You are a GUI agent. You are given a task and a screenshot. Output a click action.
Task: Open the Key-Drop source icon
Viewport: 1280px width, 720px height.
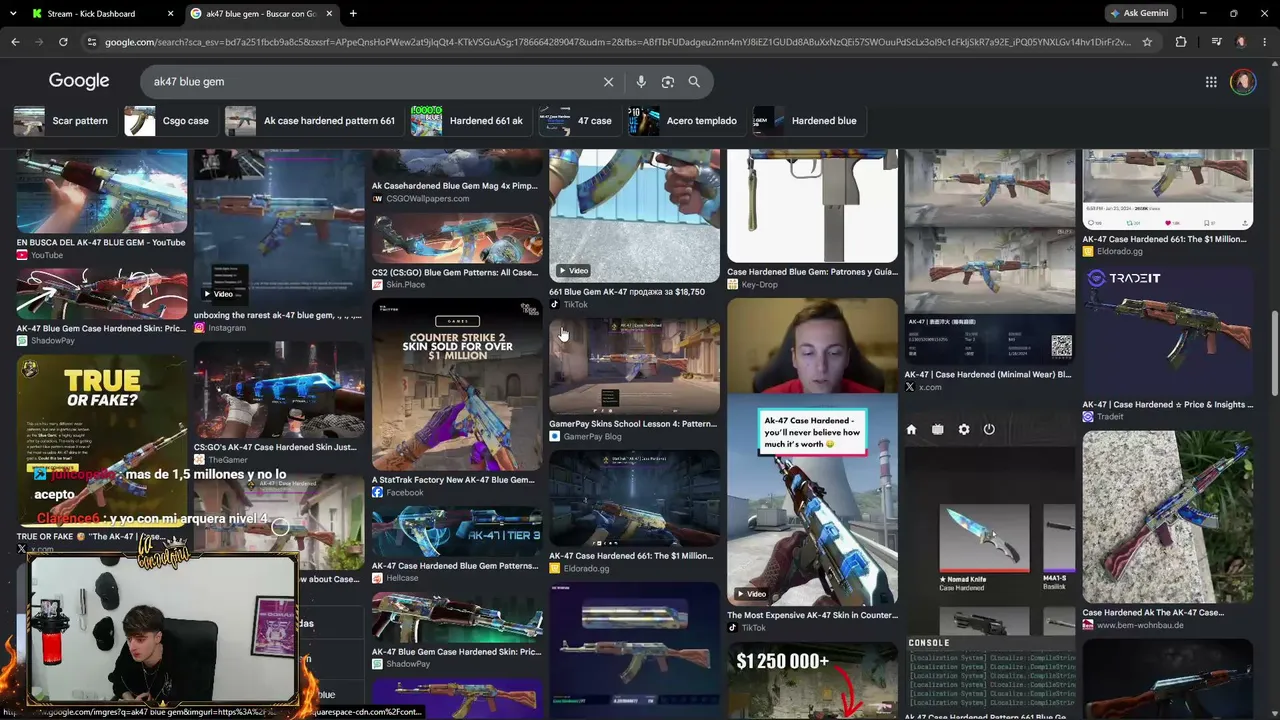[x=732, y=285]
